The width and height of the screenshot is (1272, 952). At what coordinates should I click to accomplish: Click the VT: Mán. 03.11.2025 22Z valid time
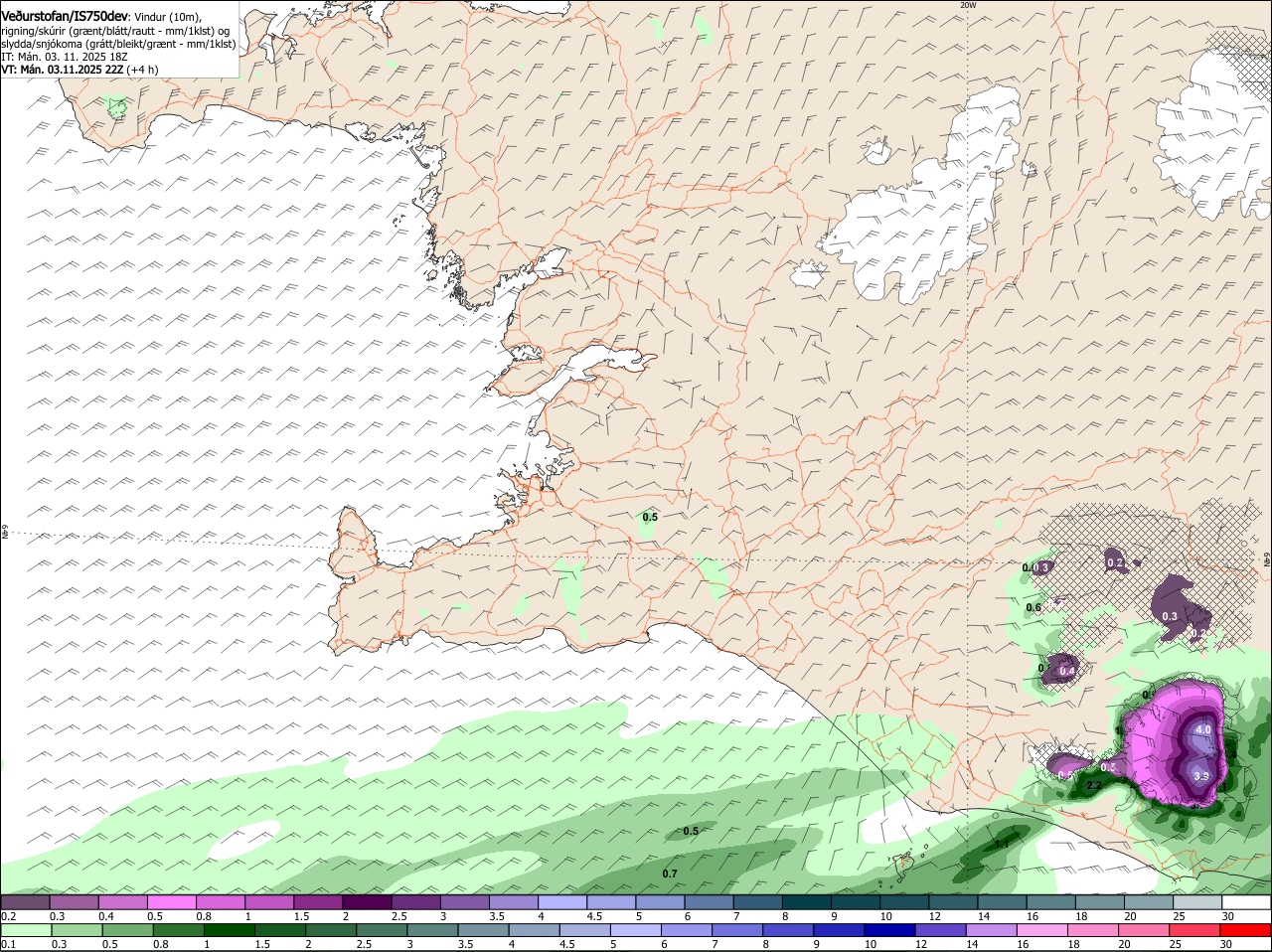click(62, 70)
